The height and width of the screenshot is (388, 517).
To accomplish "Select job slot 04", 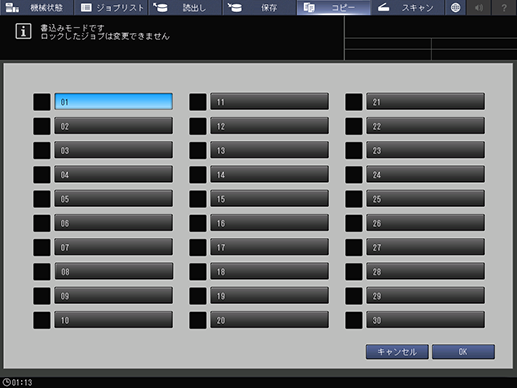I will click(113, 174).
